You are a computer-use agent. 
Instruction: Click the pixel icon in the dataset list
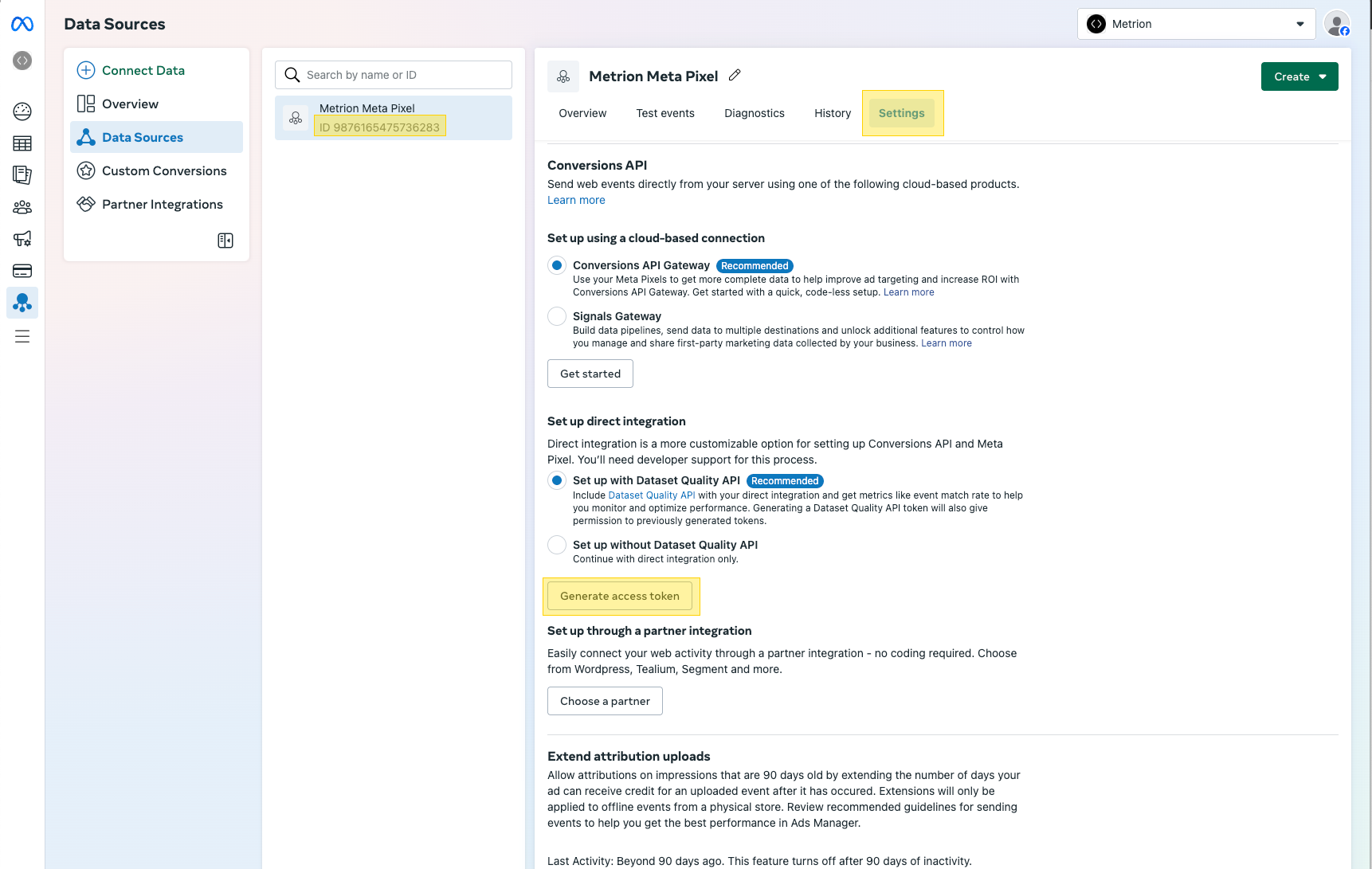[x=296, y=118]
